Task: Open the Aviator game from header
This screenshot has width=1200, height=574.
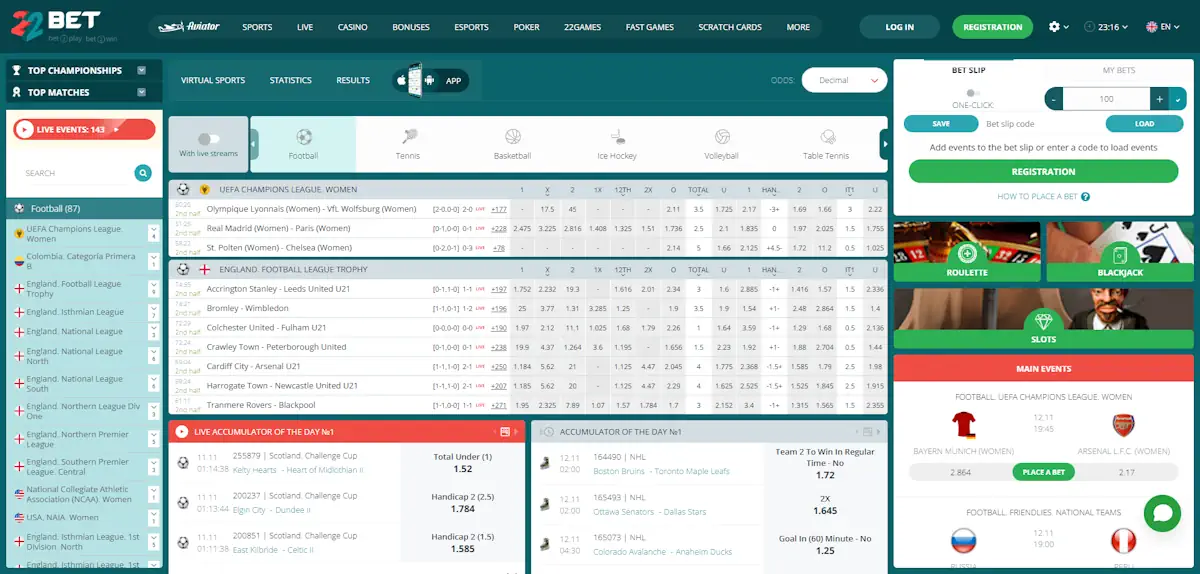Action: point(187,27)
